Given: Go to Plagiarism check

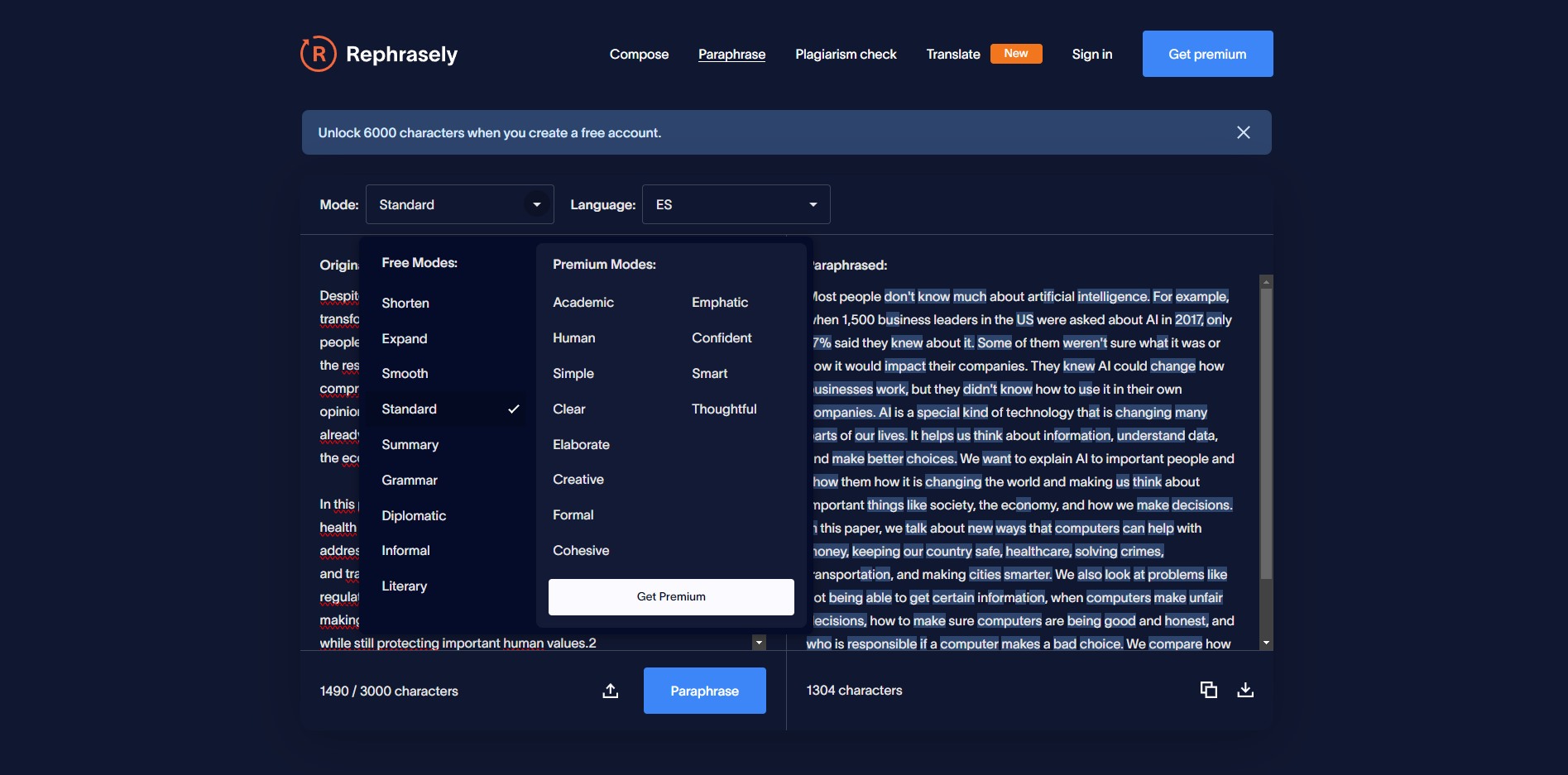Looking at the screenshot, I should (x=846, y=54).
